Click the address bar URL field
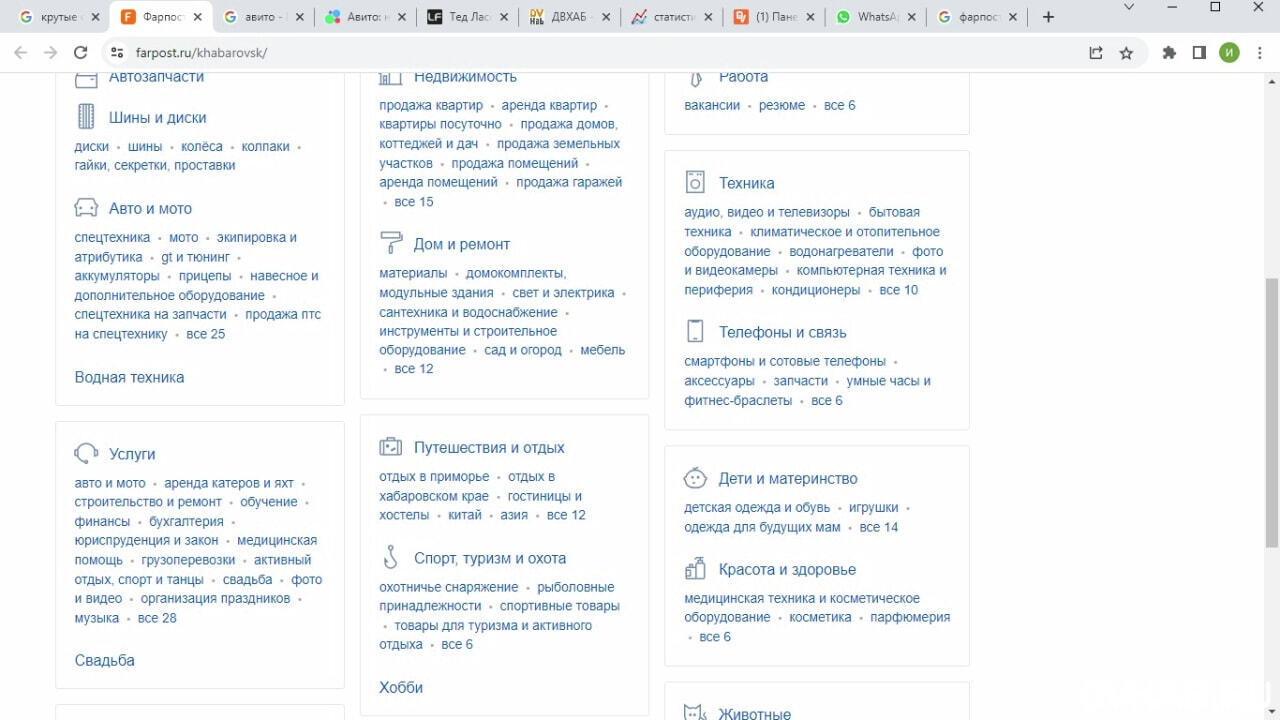 600,53
